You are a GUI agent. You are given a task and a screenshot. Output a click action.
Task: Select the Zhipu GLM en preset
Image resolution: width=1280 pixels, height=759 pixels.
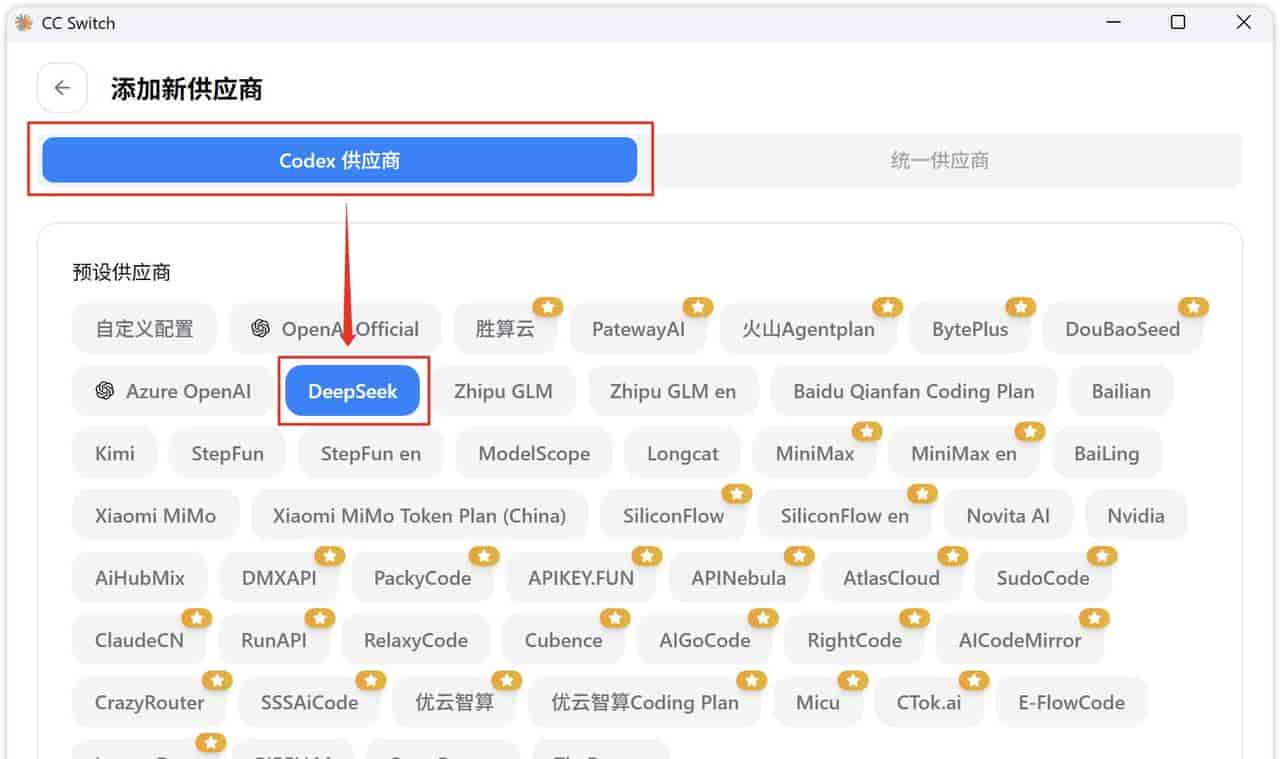coord(673,391)
